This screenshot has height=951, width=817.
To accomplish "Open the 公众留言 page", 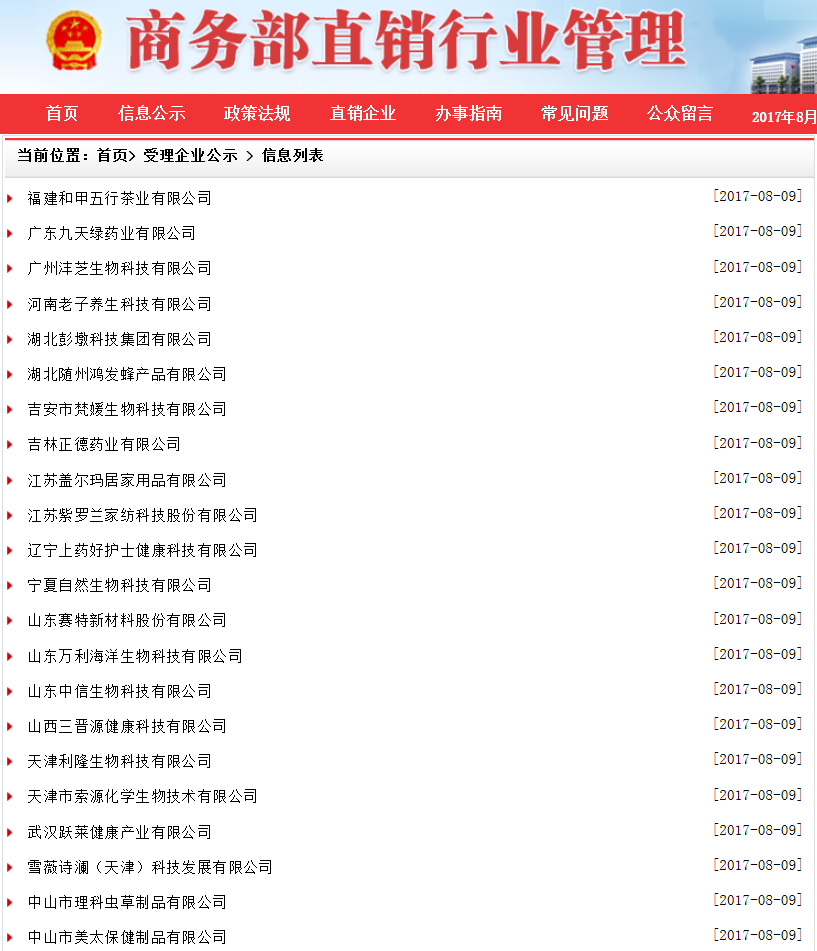I will 680,114.
